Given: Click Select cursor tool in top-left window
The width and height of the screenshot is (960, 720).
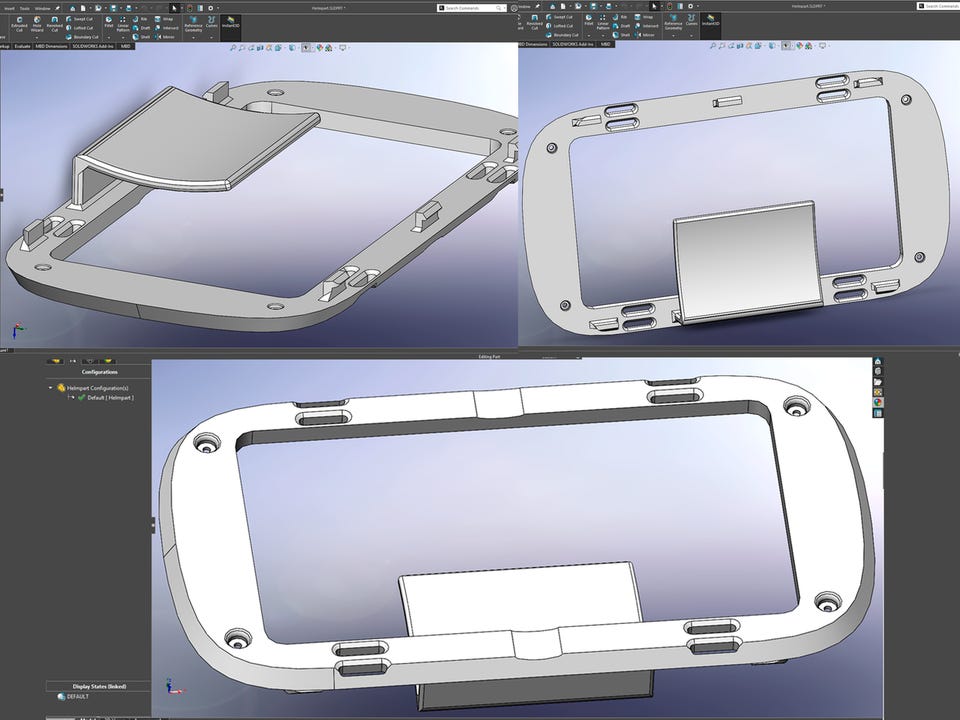Looking at the screenshot, I should [x=174, y=8].
